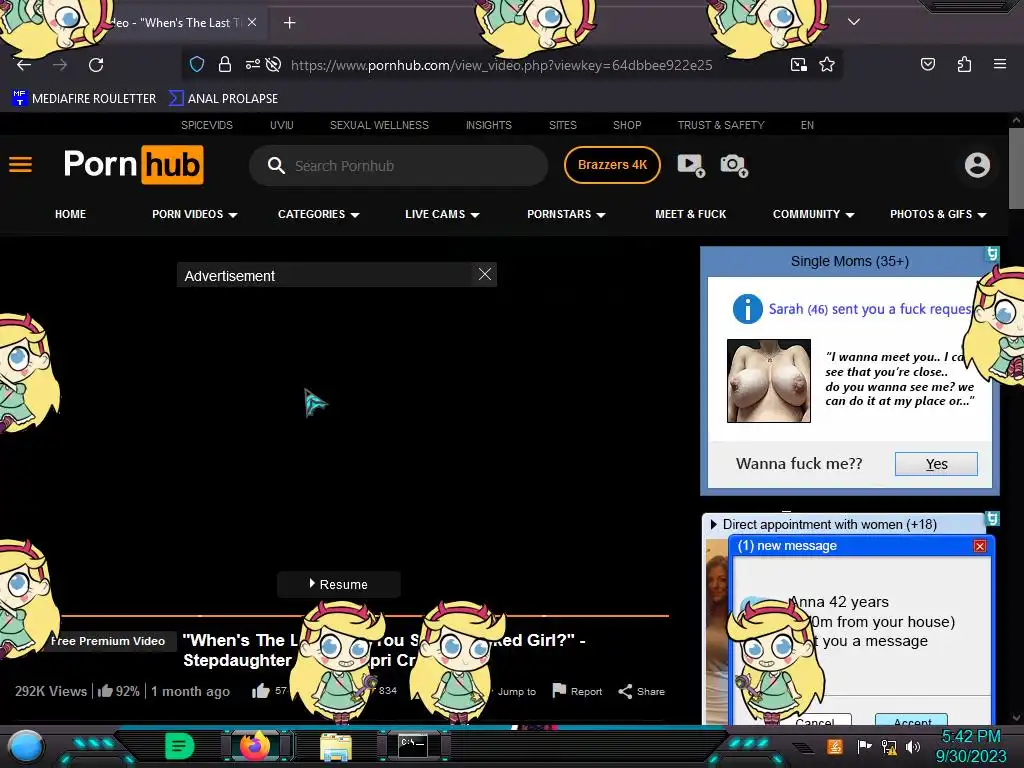
Task: Open File Explorer from the taskbar
Action: [336, 747]
